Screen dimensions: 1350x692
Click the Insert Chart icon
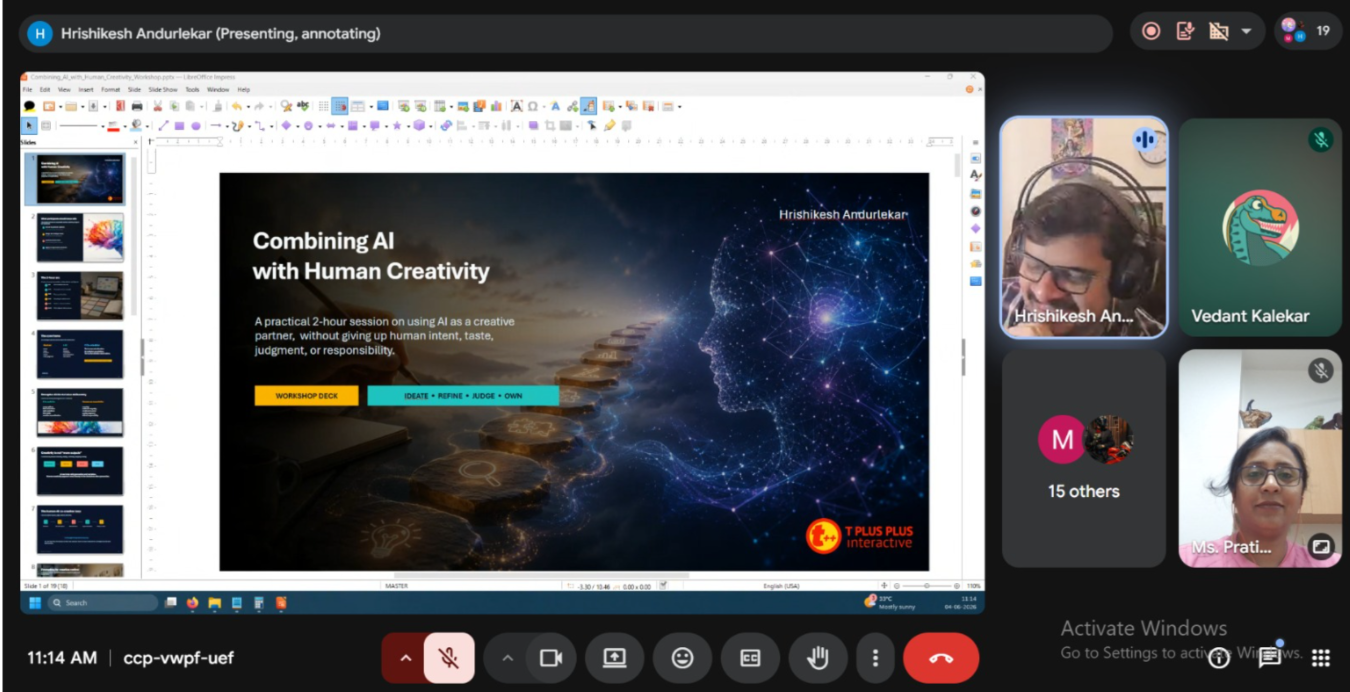pyautogui.click(x=496, y=106)
